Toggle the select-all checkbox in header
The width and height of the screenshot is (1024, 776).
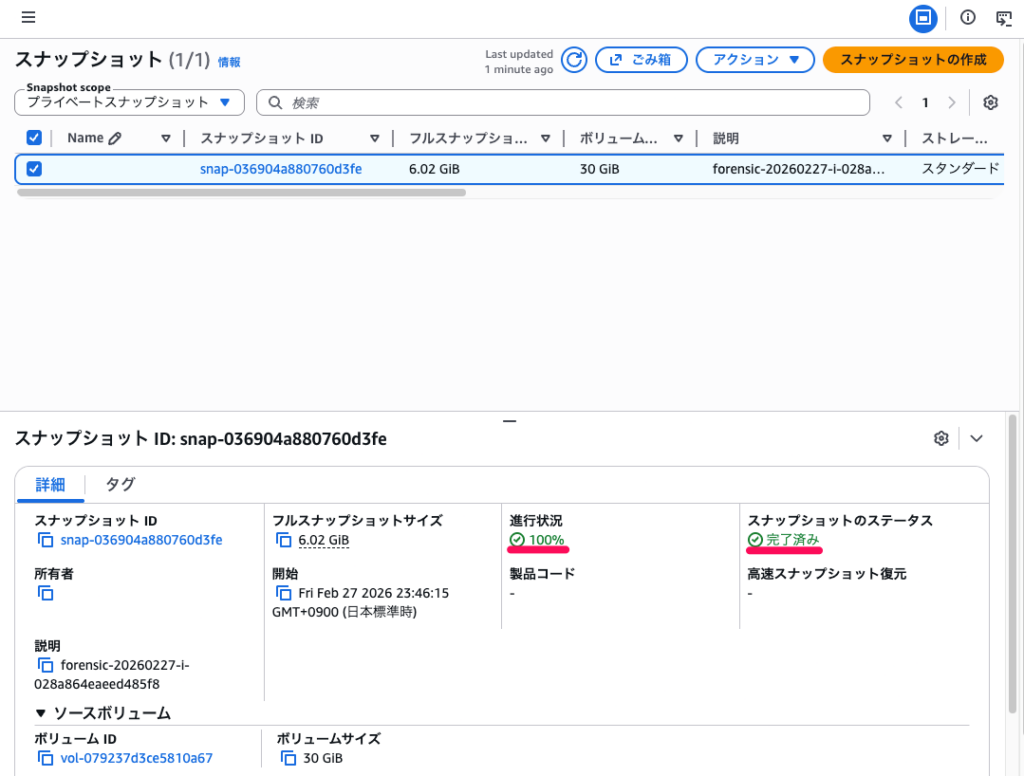(x=34, y=138)
